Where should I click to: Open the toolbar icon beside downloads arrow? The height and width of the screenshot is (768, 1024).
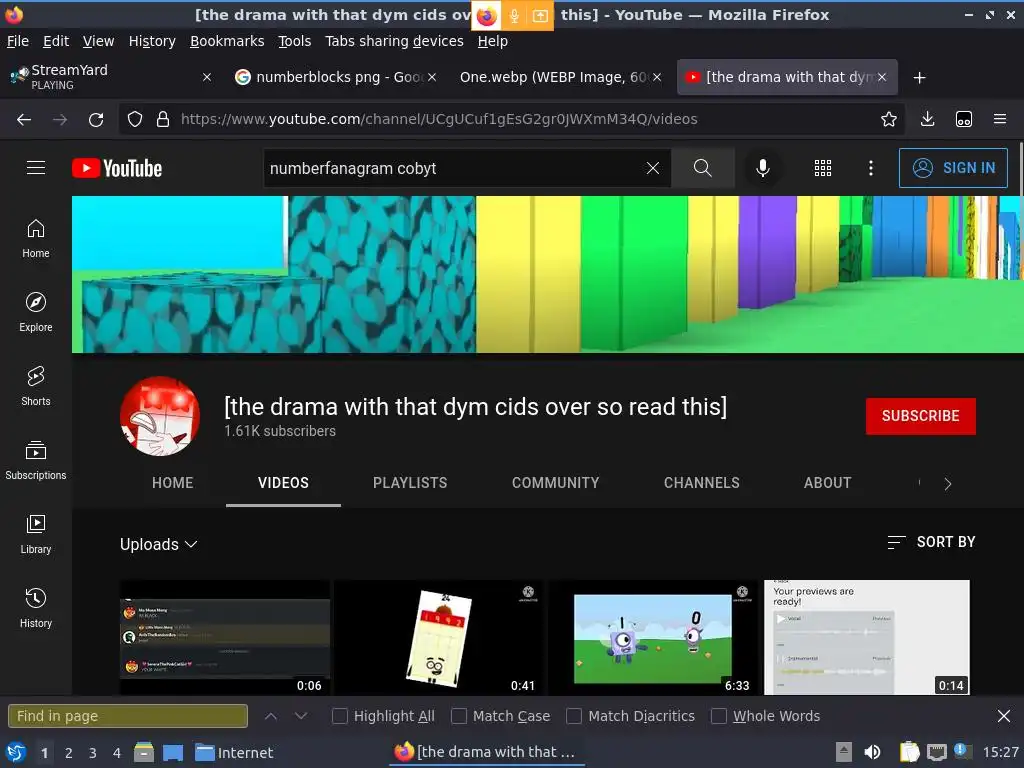963,120
